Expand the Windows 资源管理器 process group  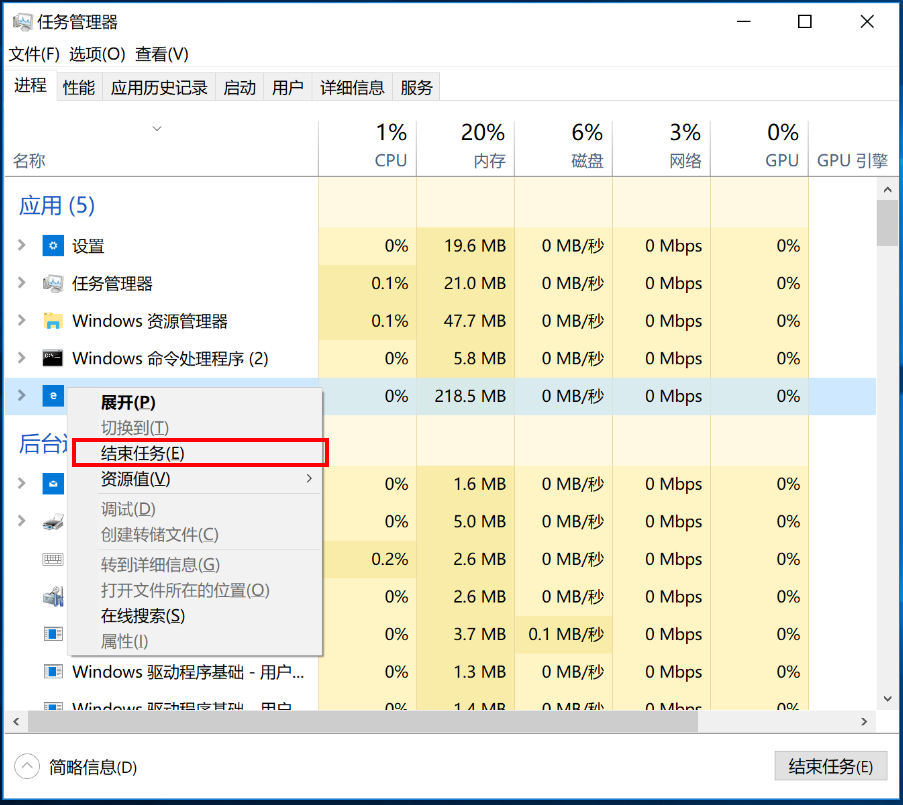click(22, 321)
